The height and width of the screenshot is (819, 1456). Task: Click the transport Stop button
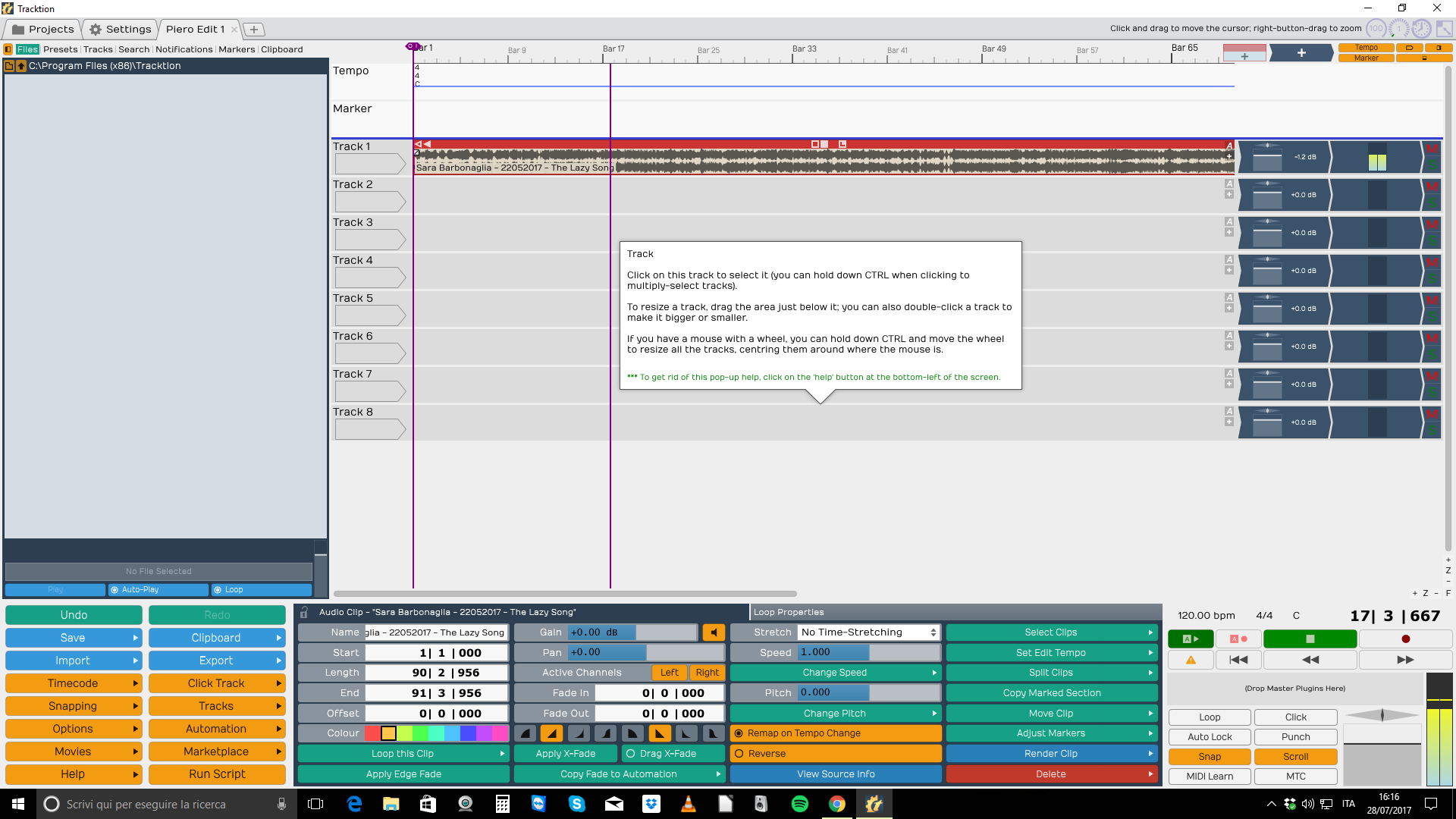(x=1310, y=639)
